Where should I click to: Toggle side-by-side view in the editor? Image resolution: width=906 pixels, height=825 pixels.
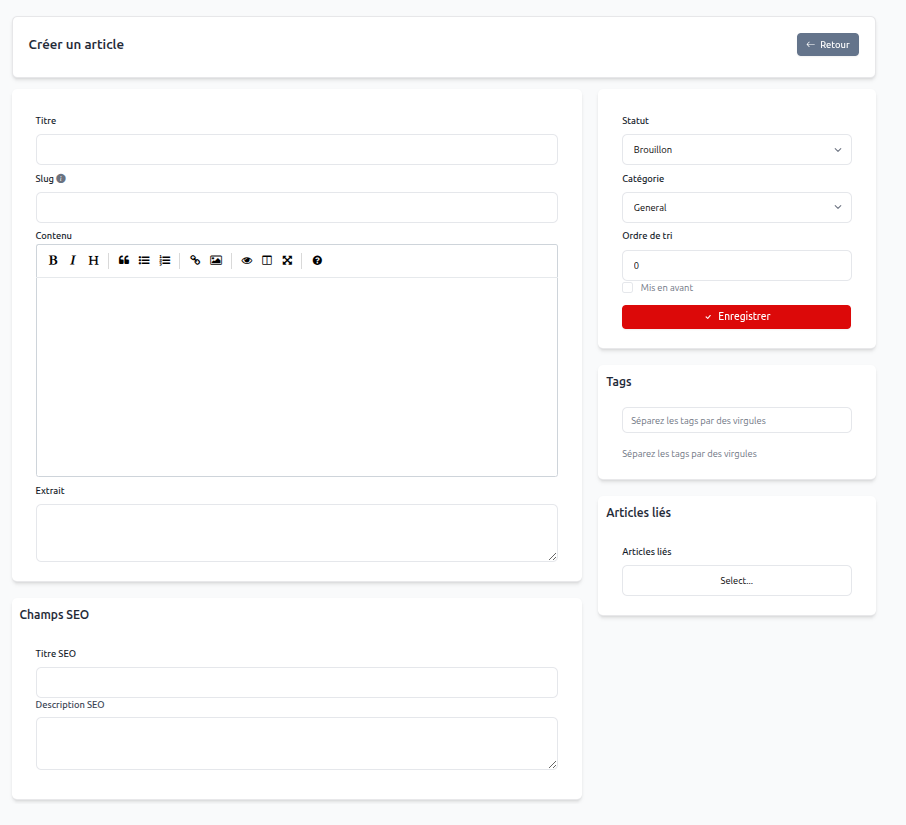click(x=266, y=260)
